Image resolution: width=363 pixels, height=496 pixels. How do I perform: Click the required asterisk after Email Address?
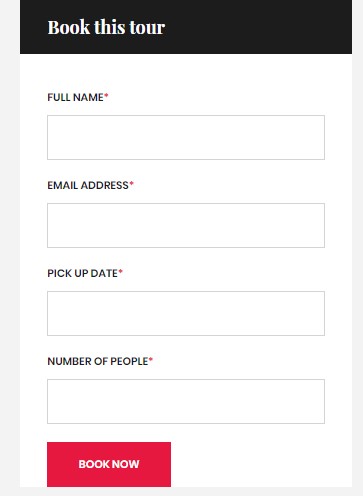click(x=131, y=184)
